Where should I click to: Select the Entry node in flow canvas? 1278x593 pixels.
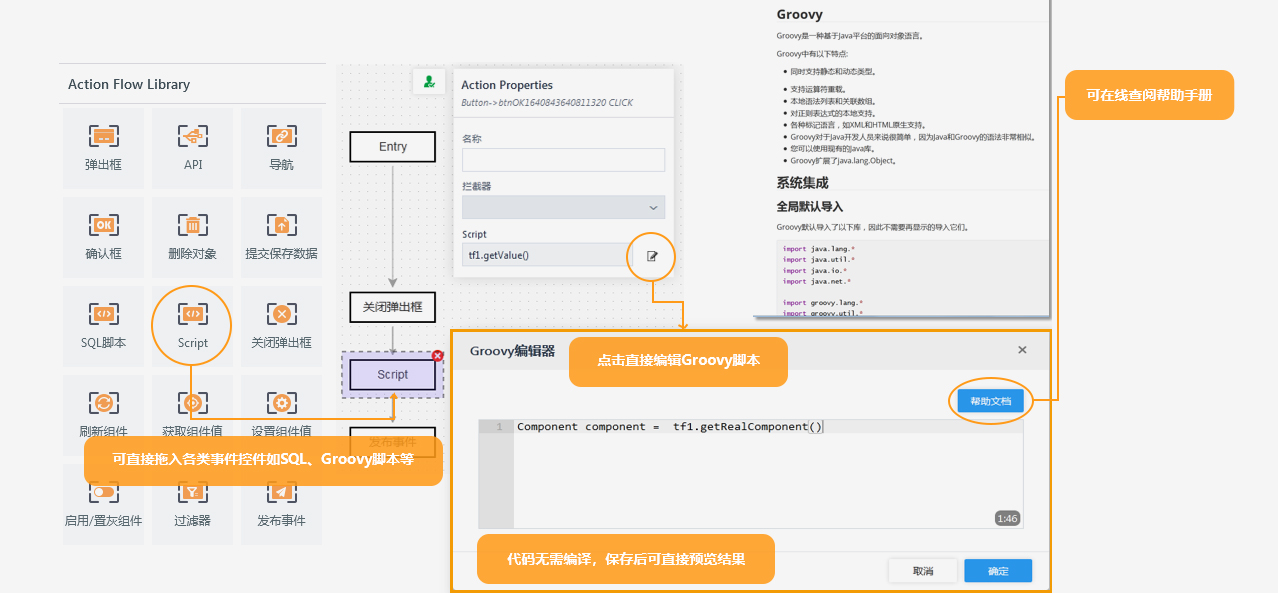coord(393,147)
